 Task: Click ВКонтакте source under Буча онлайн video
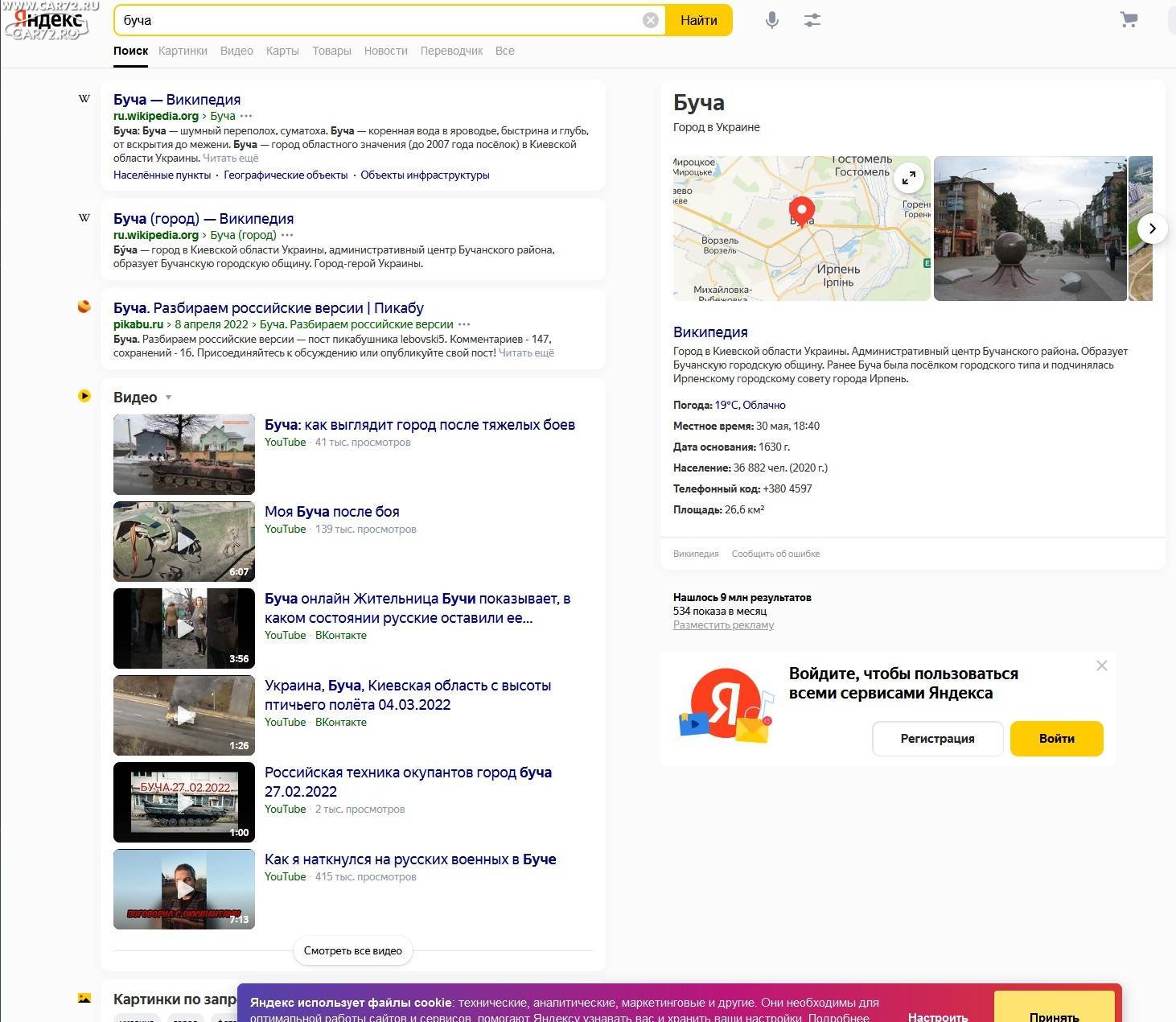click(x=341, y=635)
